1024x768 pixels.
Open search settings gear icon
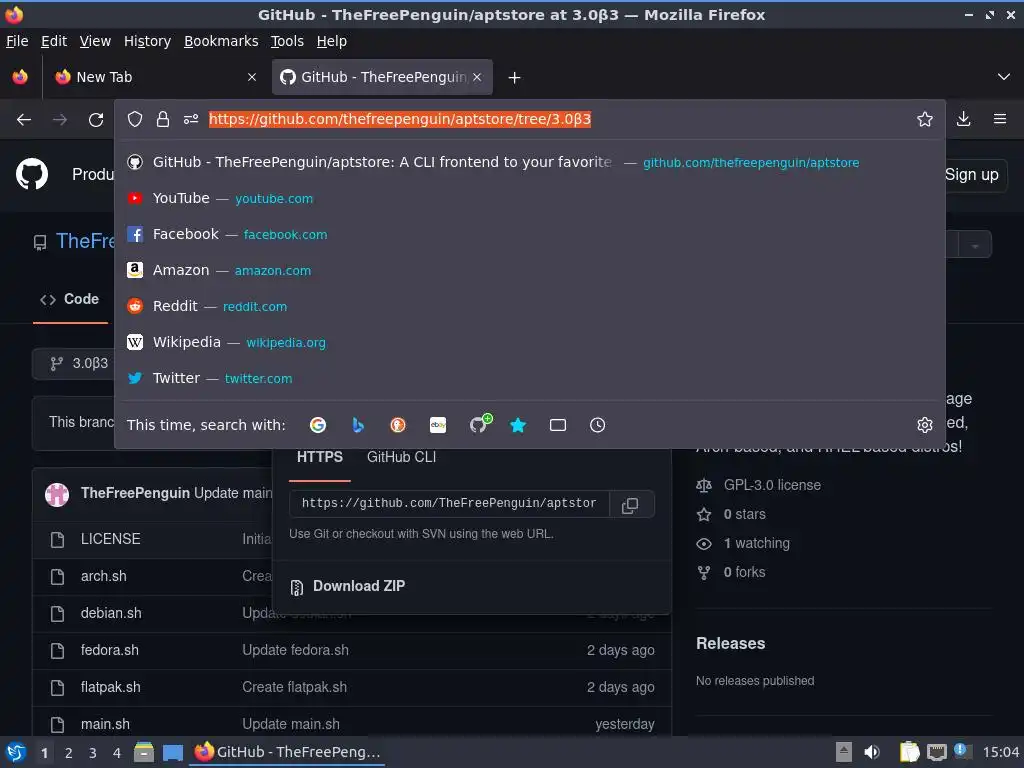pyautogui.click(x=925, y=425)
